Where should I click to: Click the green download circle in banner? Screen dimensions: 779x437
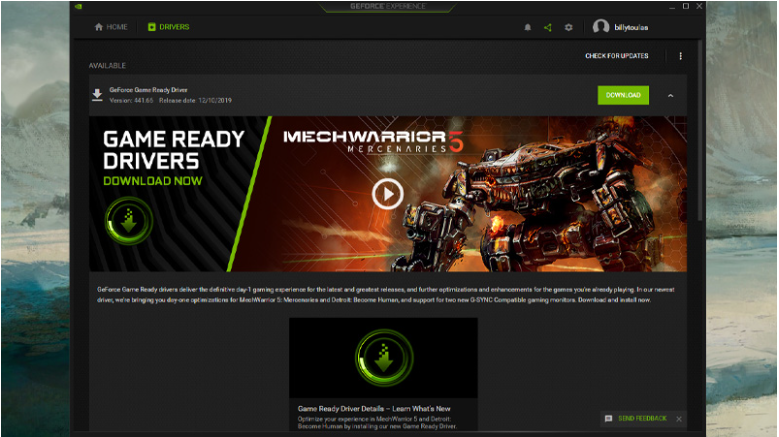(x=129, y=221)
